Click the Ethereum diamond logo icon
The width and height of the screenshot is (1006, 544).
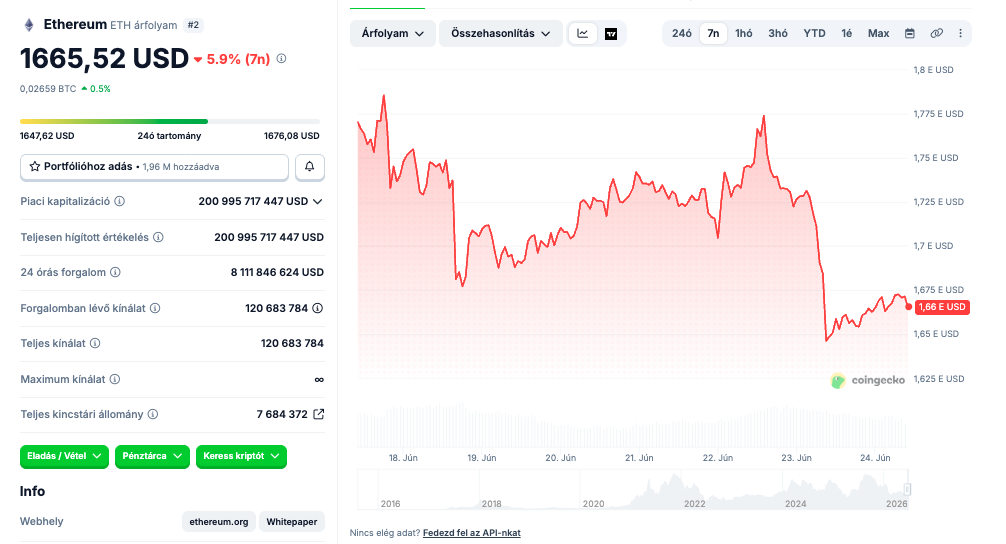[x=29, y=25]
